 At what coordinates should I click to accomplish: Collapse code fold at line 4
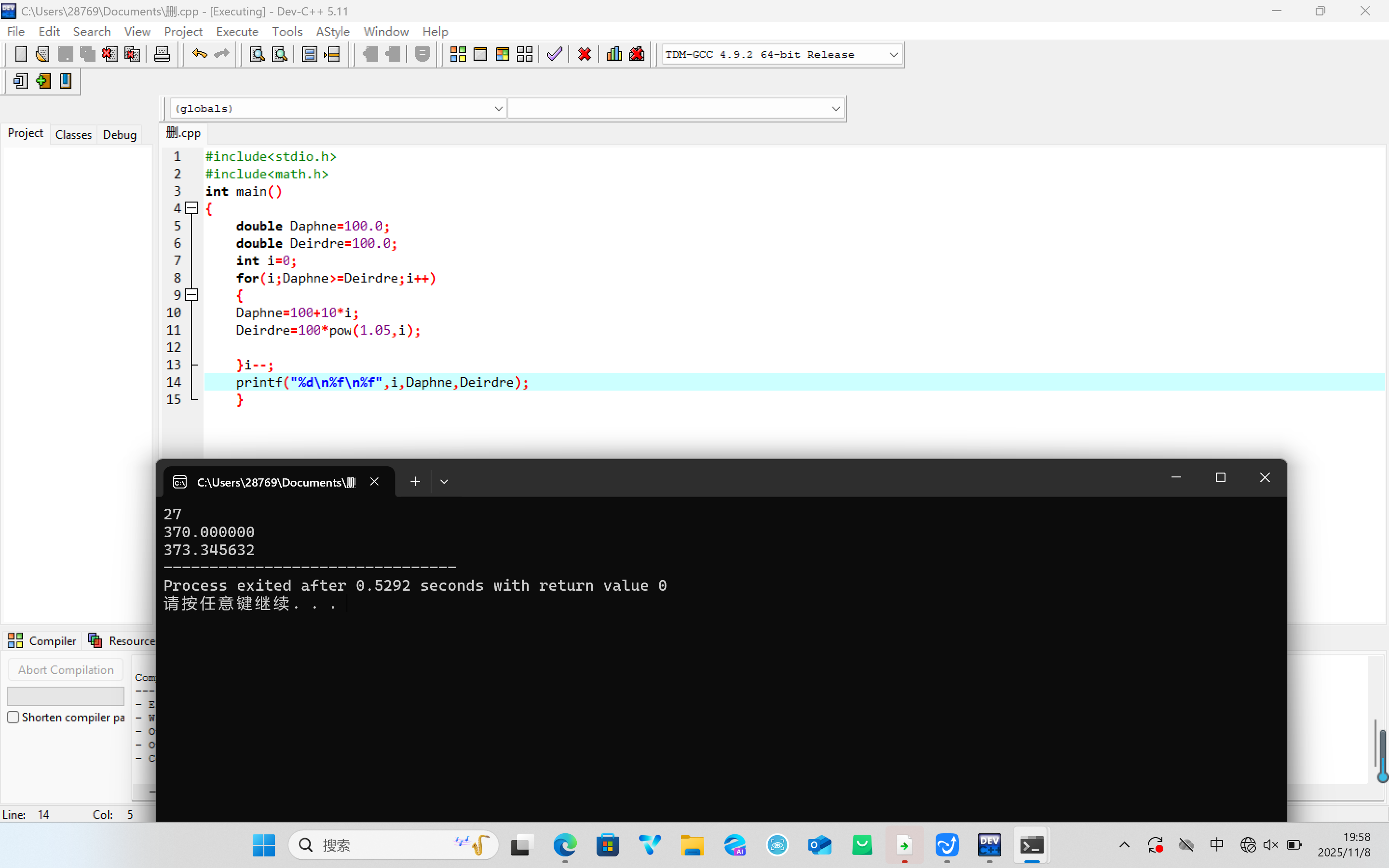pos(192,208)
